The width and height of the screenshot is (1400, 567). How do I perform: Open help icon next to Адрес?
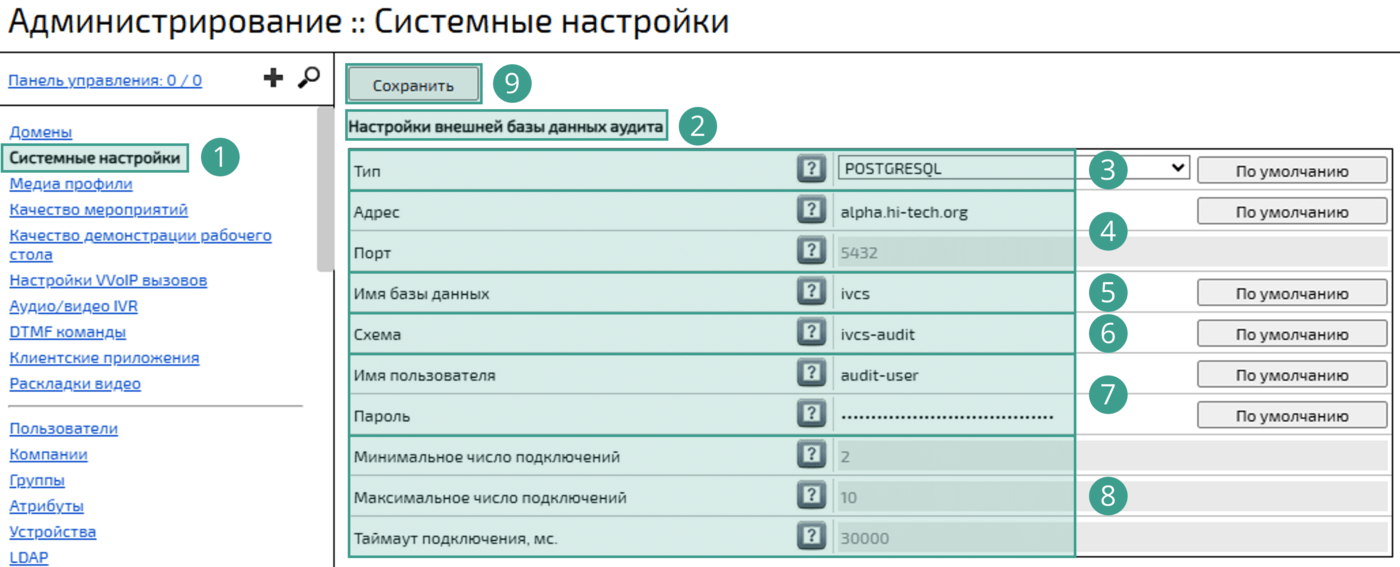coord(811,210)
